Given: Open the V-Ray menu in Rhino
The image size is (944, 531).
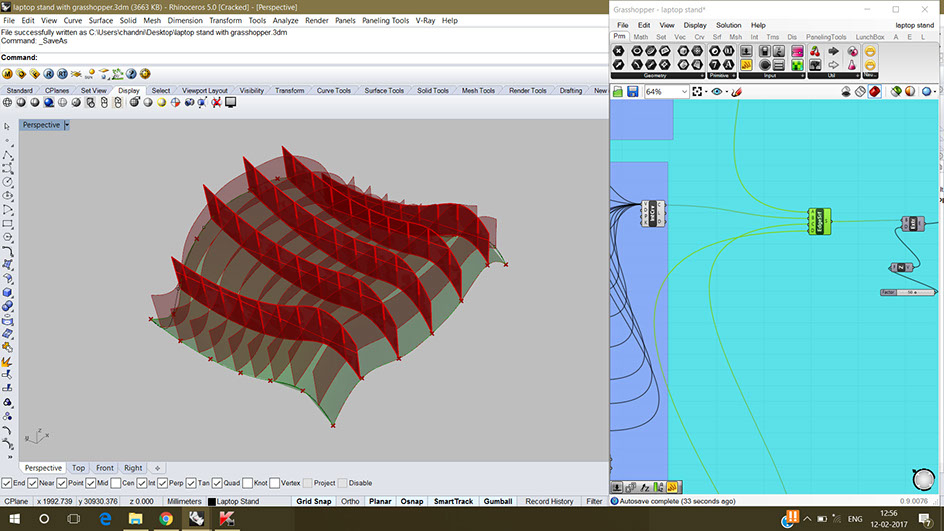Looking at the screenshot, I should (425, 20).
